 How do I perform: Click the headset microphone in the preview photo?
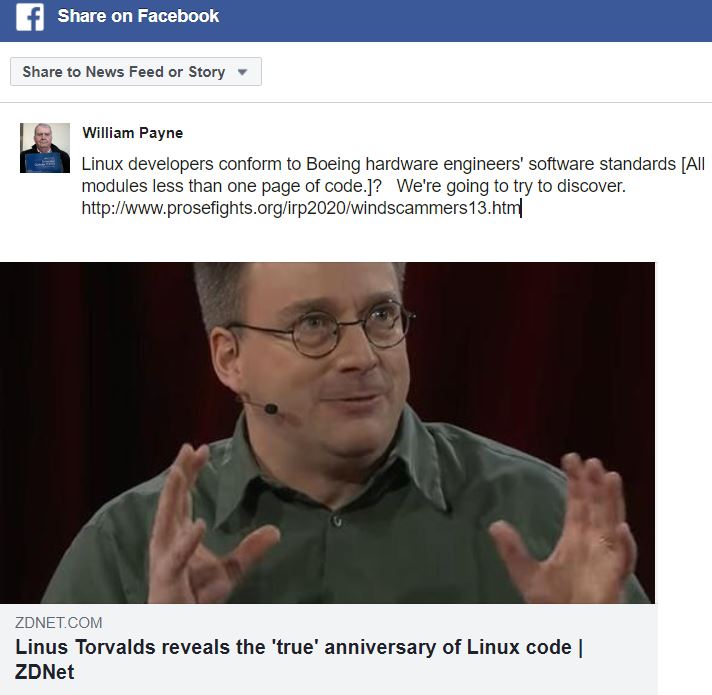(271, 409)
